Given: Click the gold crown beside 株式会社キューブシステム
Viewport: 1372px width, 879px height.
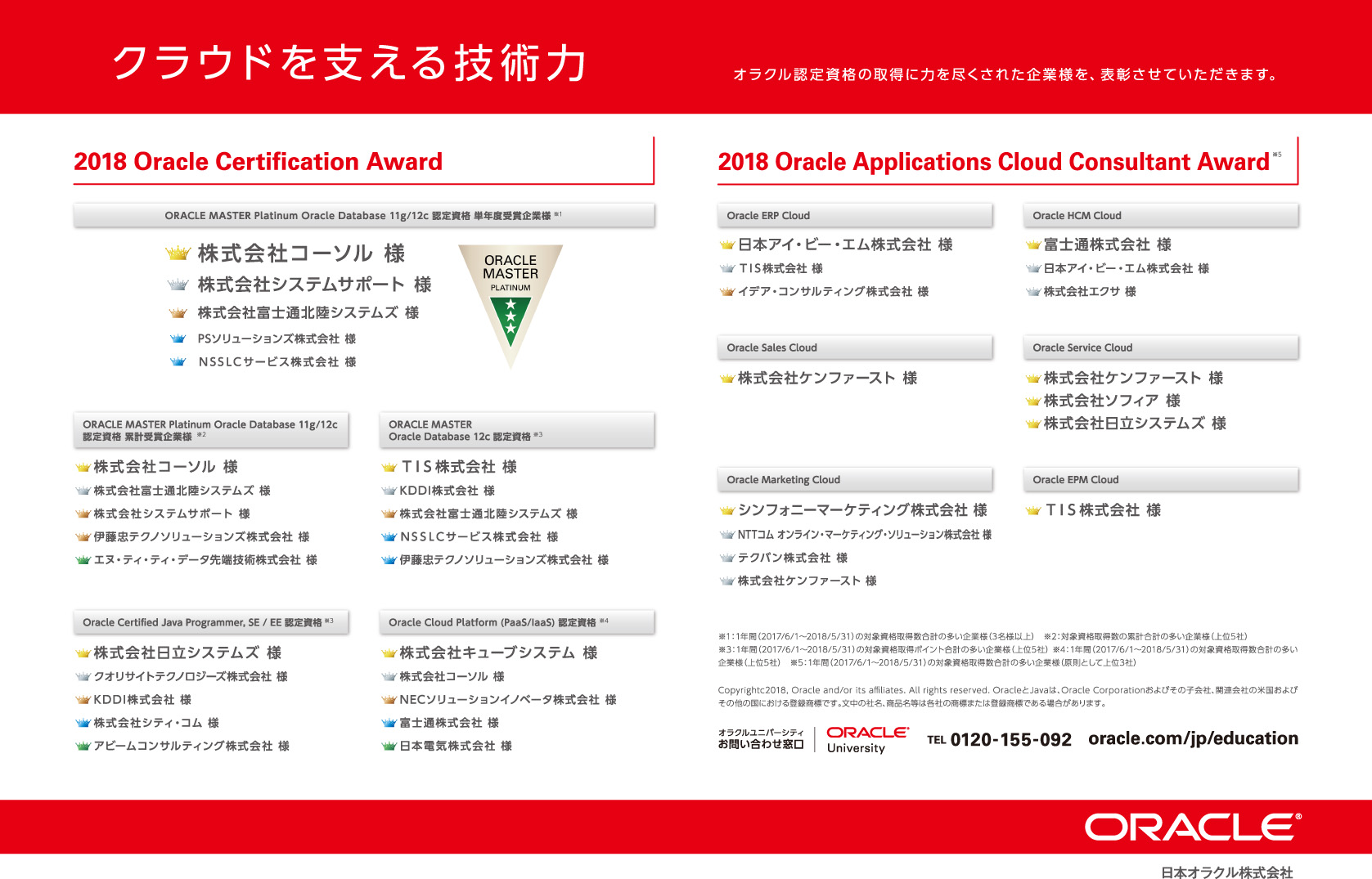Looking at the screenshot, I should [x=389, y=653].
